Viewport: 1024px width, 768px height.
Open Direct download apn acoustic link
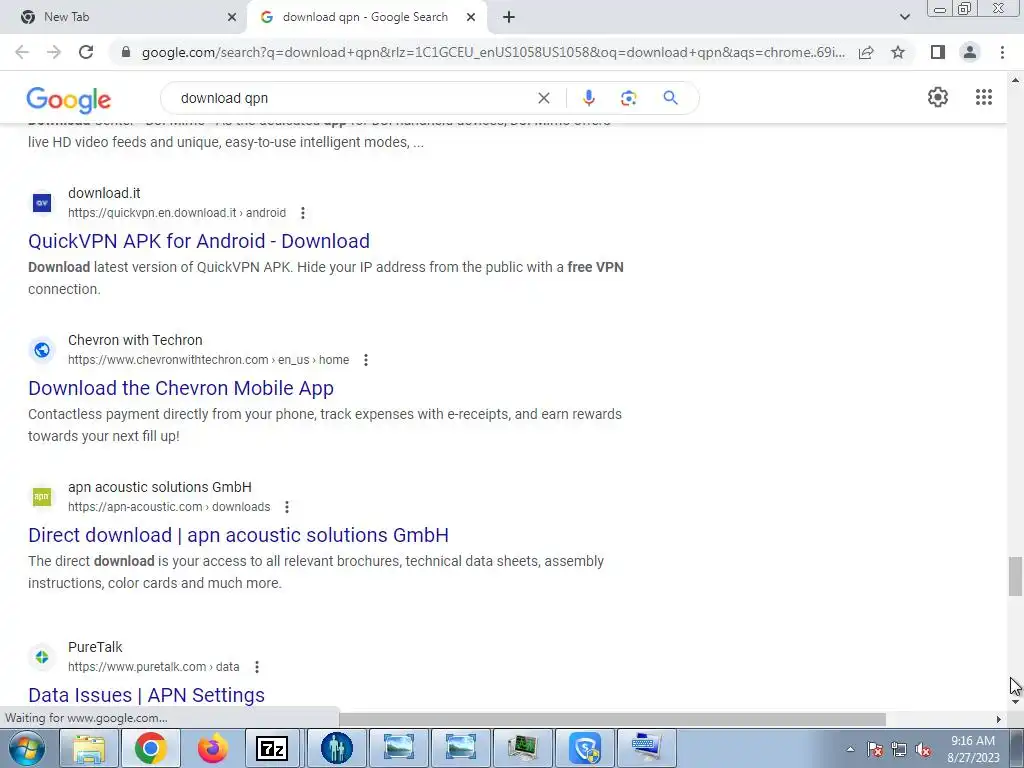point(238,535)
